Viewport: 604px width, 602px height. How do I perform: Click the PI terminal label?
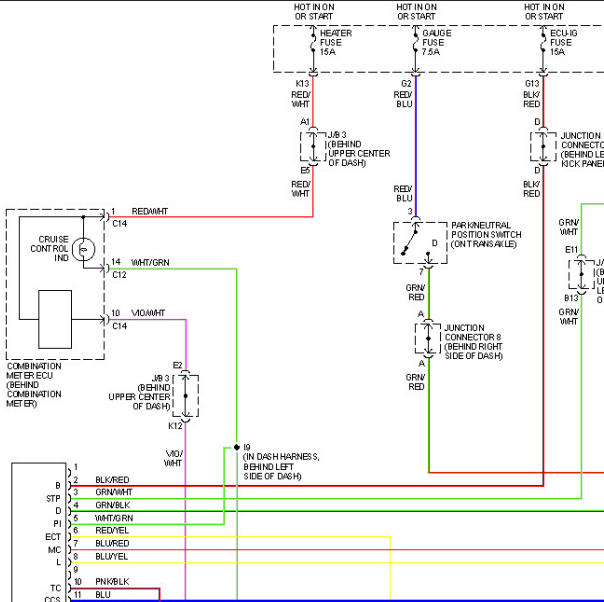(57, 524)
